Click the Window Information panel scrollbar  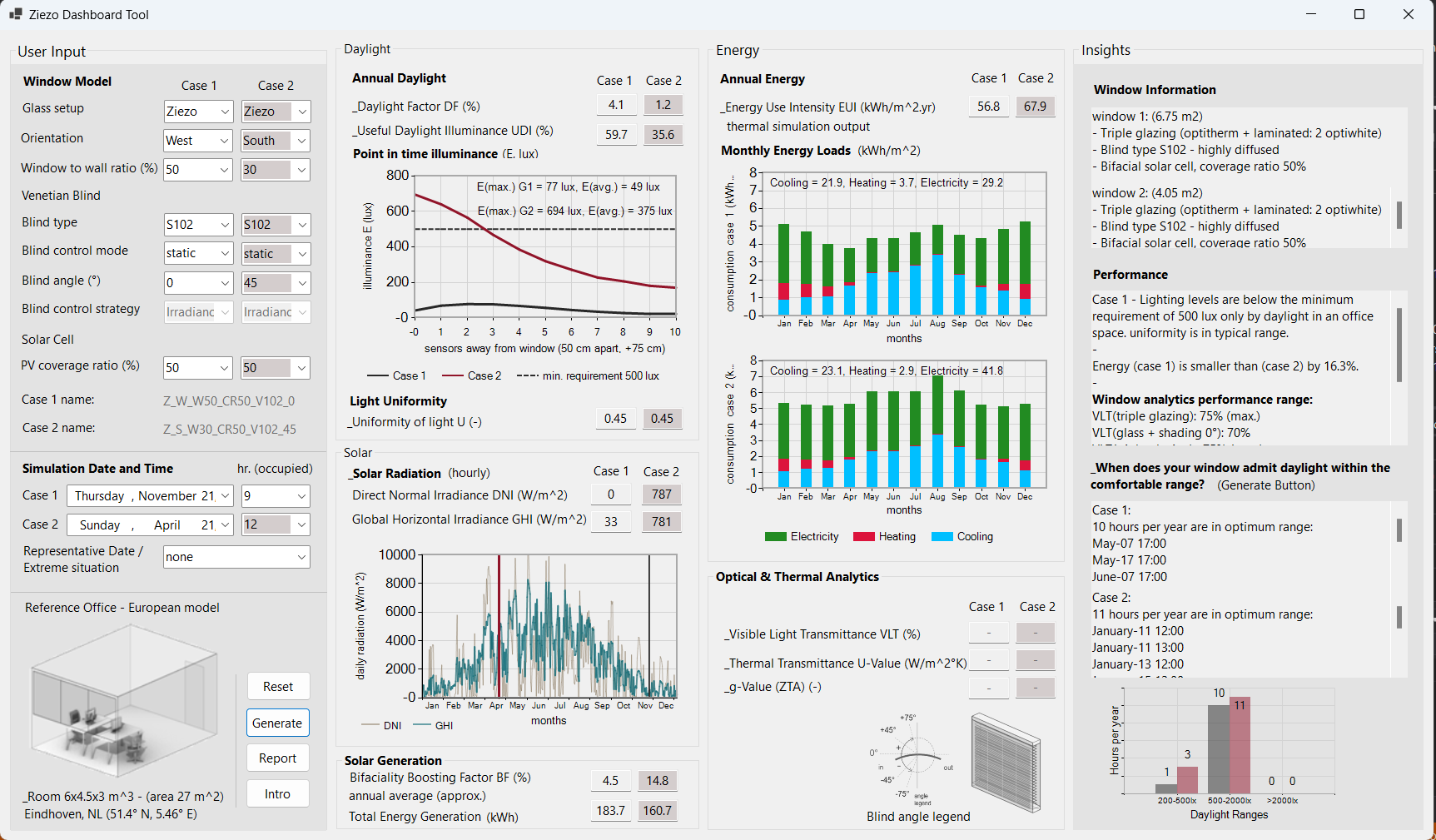1399,215
